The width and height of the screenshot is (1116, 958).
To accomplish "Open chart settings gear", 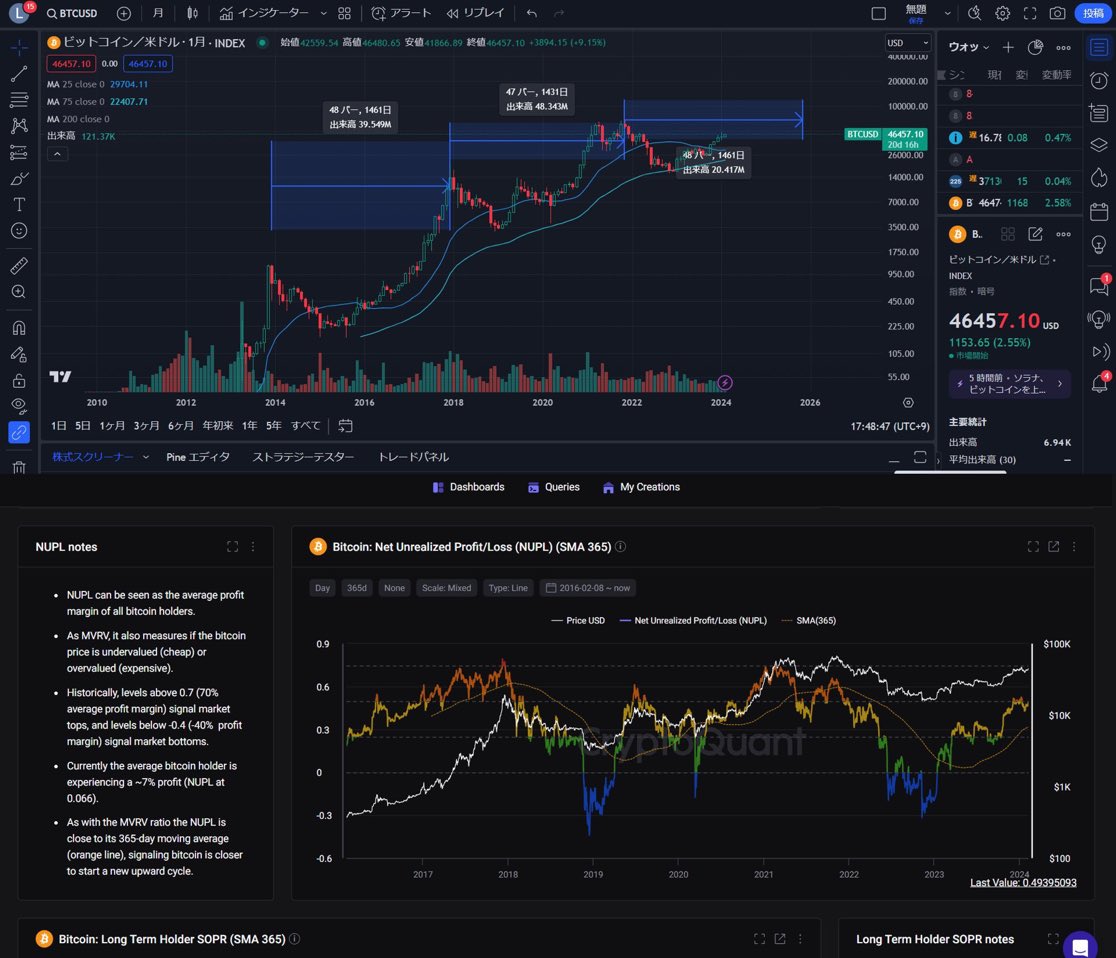I will pyautogui.click(x=1002, y=14).
